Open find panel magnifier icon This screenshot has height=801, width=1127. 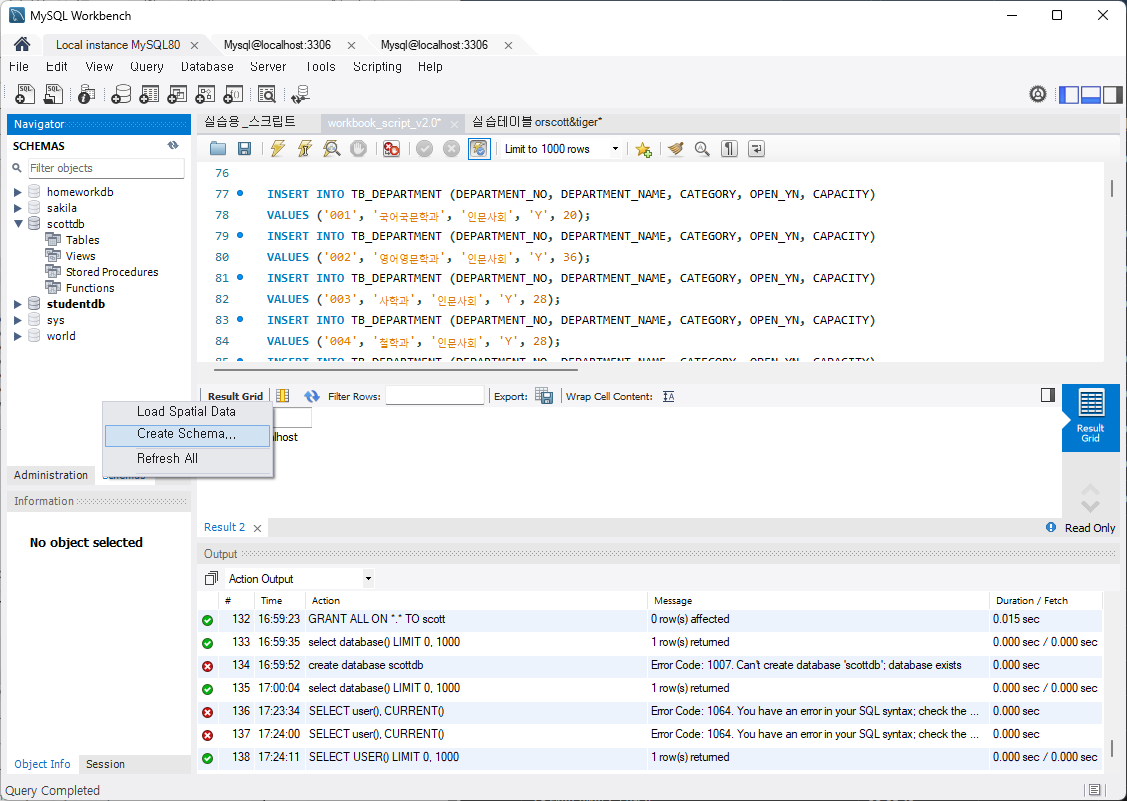[x=702, y=149]
